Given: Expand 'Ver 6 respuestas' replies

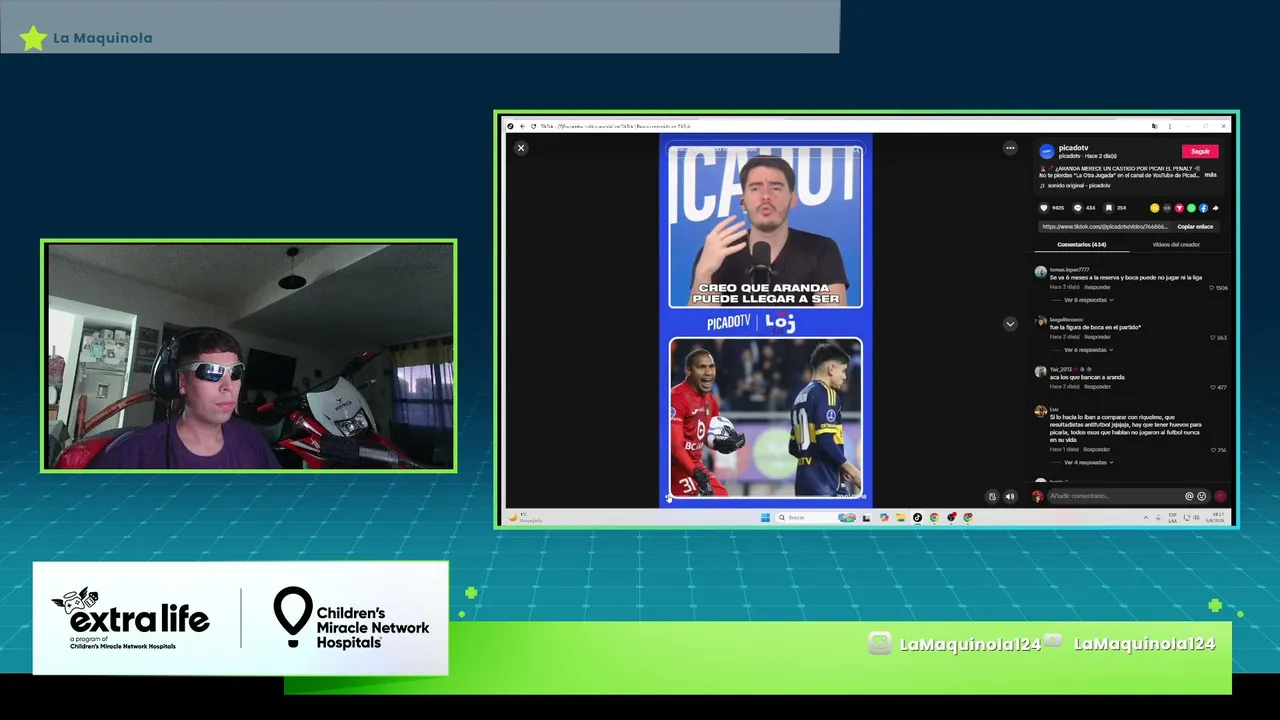Looking at the screenshot, I should 1088,350.
